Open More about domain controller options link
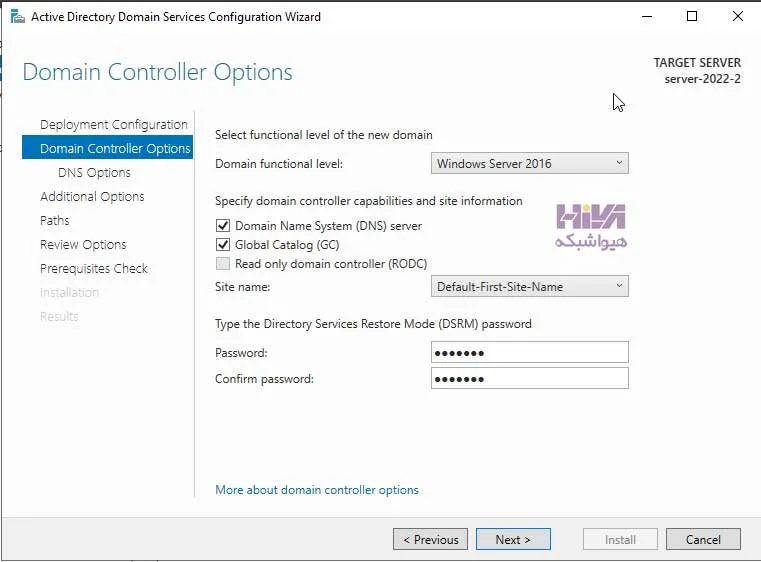Screen dimensions: 761x562 coord(317,490)
